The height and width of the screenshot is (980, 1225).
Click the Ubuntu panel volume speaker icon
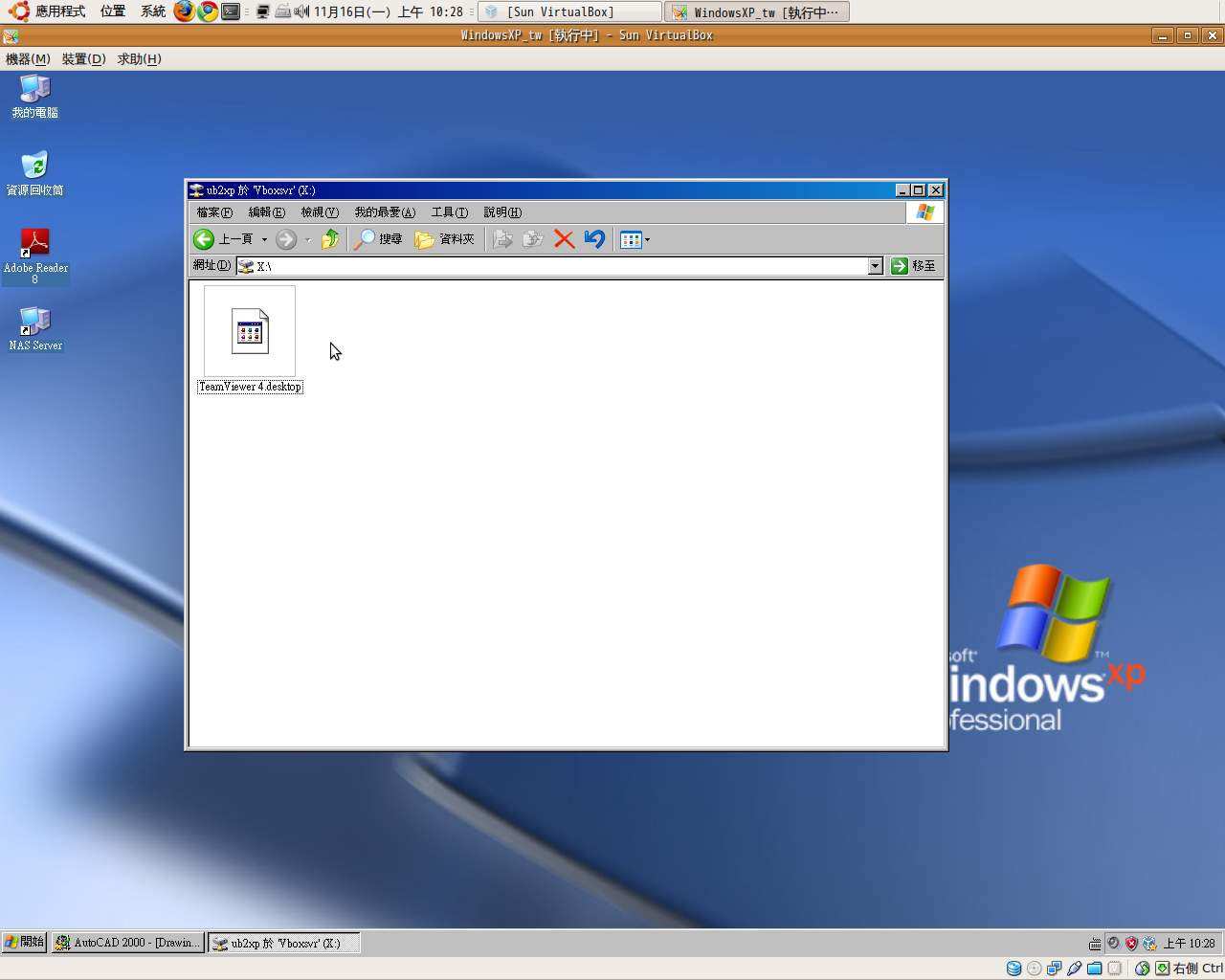point(301,11)
